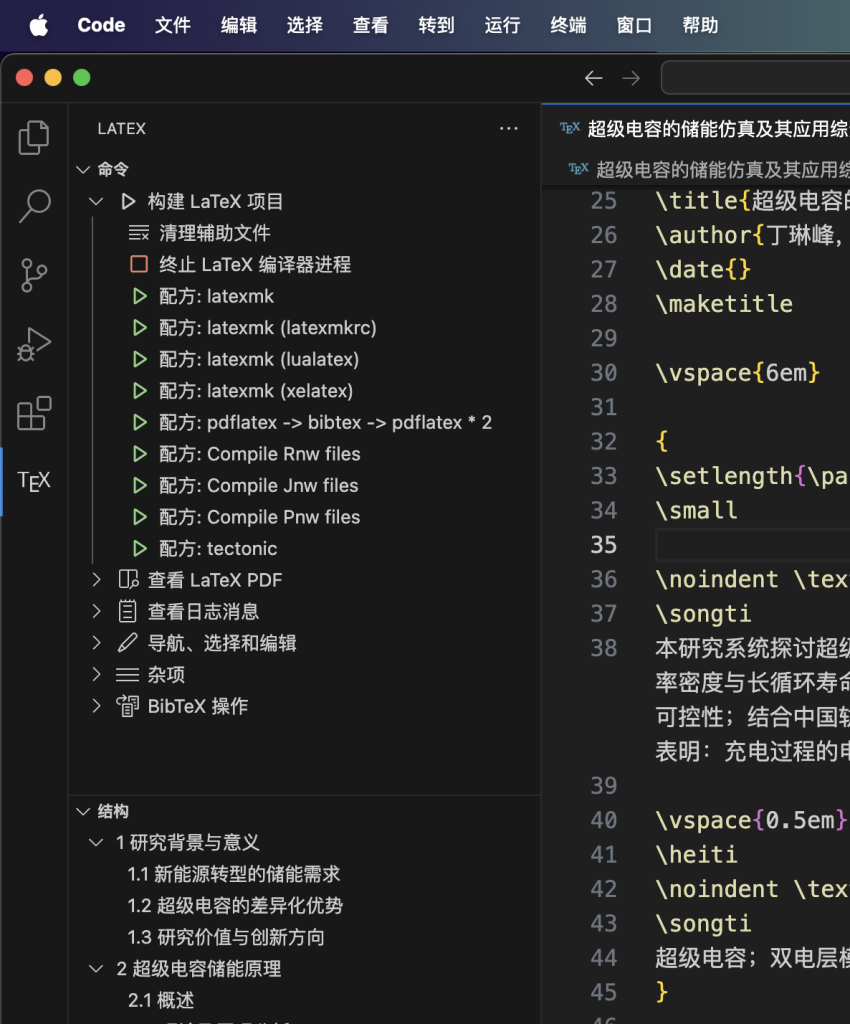
Task: Click the 查看日志消息 log icon
Action: (128, 611)
